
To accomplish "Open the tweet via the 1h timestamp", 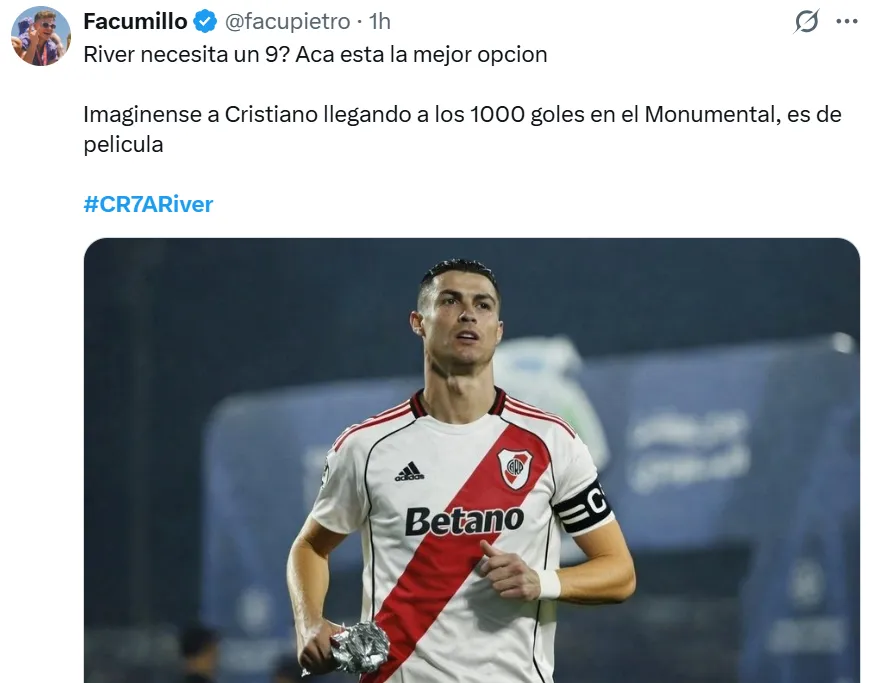I will [379, 22].
